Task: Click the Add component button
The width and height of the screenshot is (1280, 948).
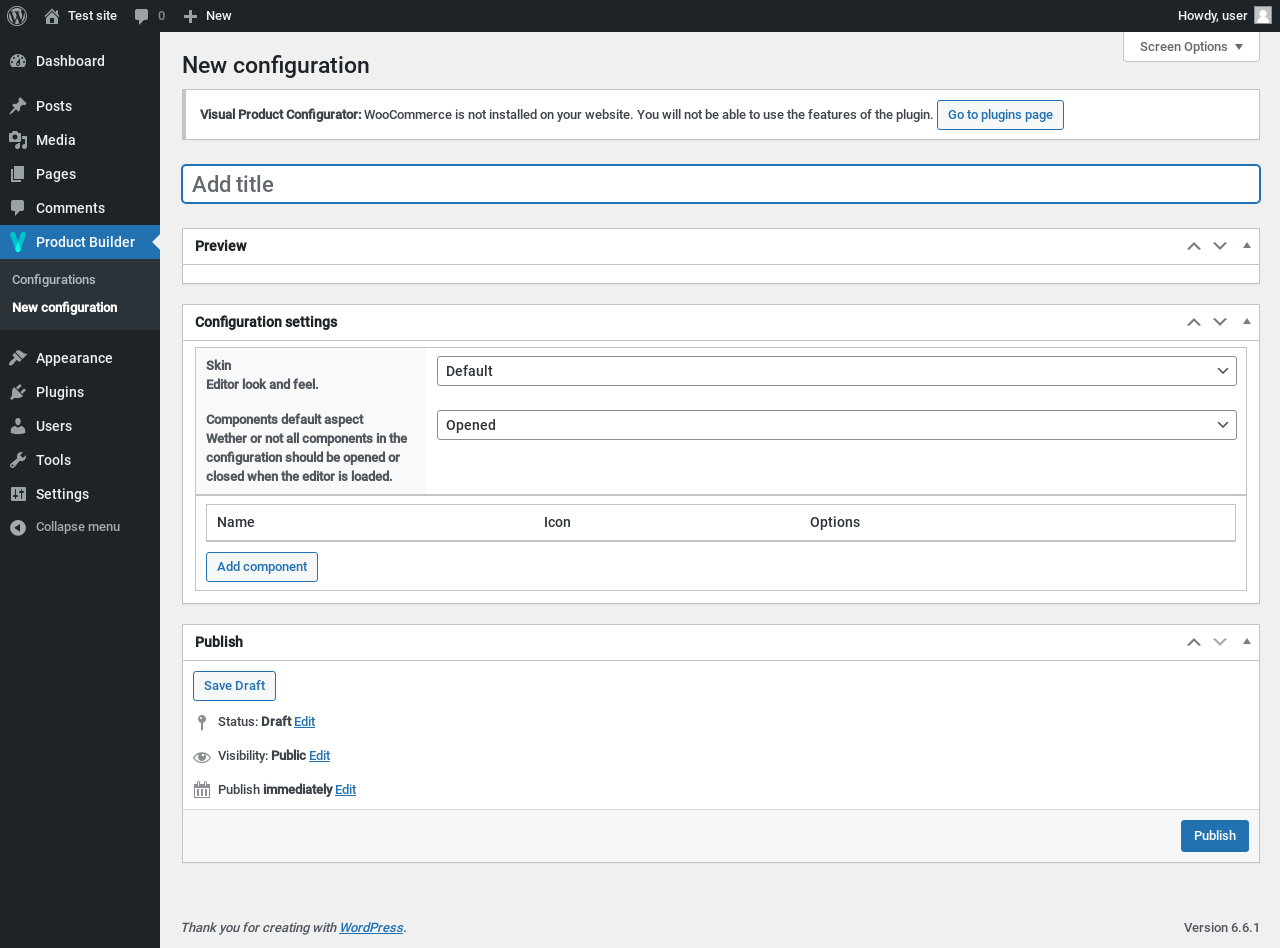Action: point(262,567)
